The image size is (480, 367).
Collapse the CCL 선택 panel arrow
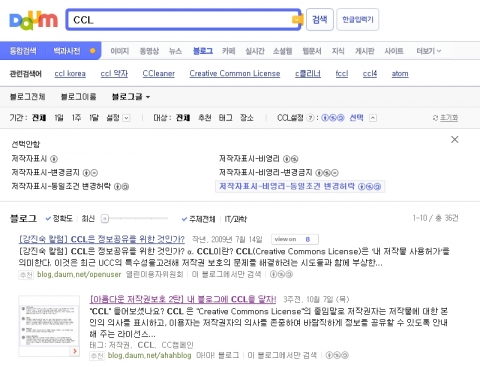click(373, 118)
